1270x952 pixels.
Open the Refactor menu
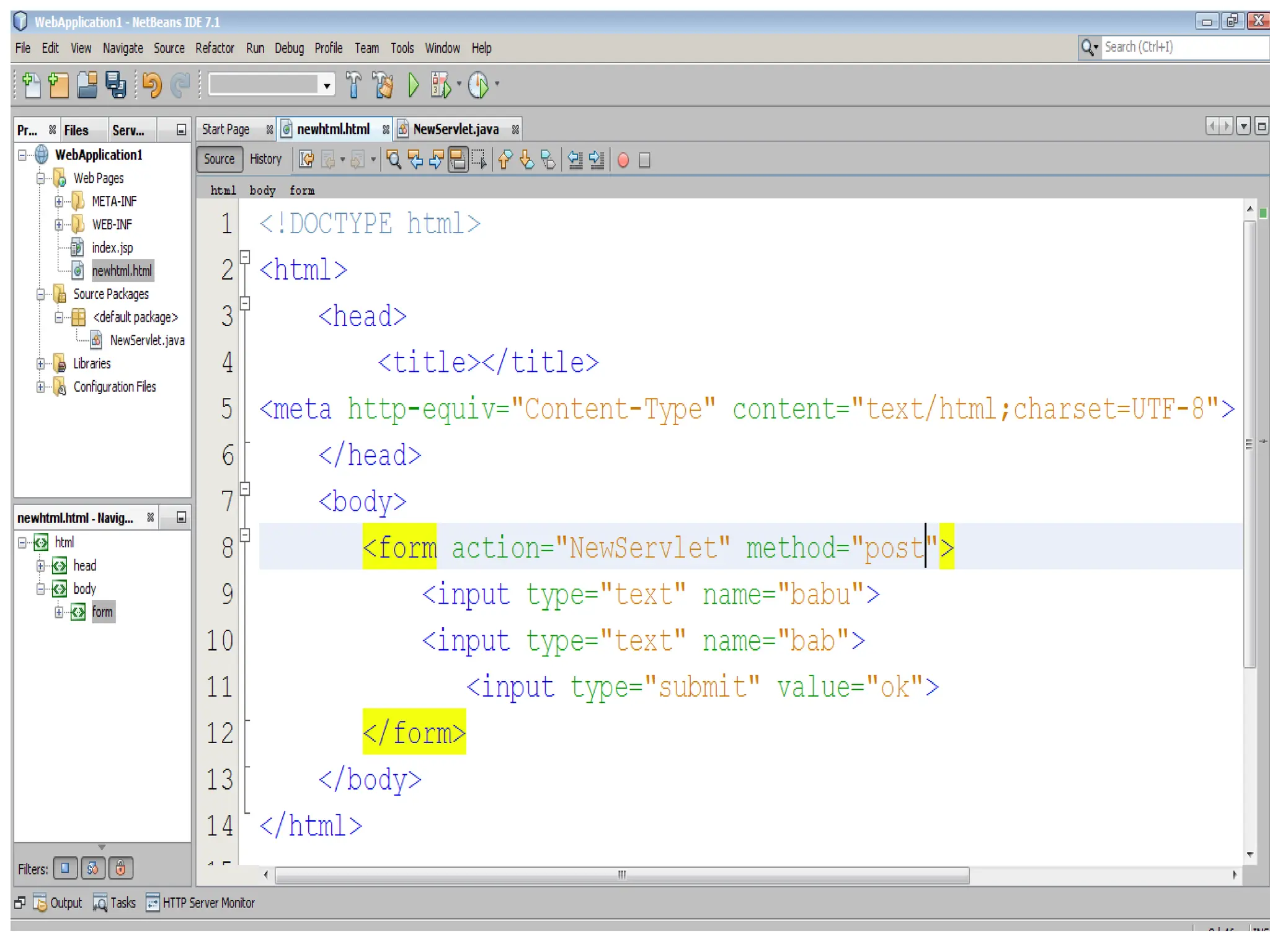click(x=215, y=48)
